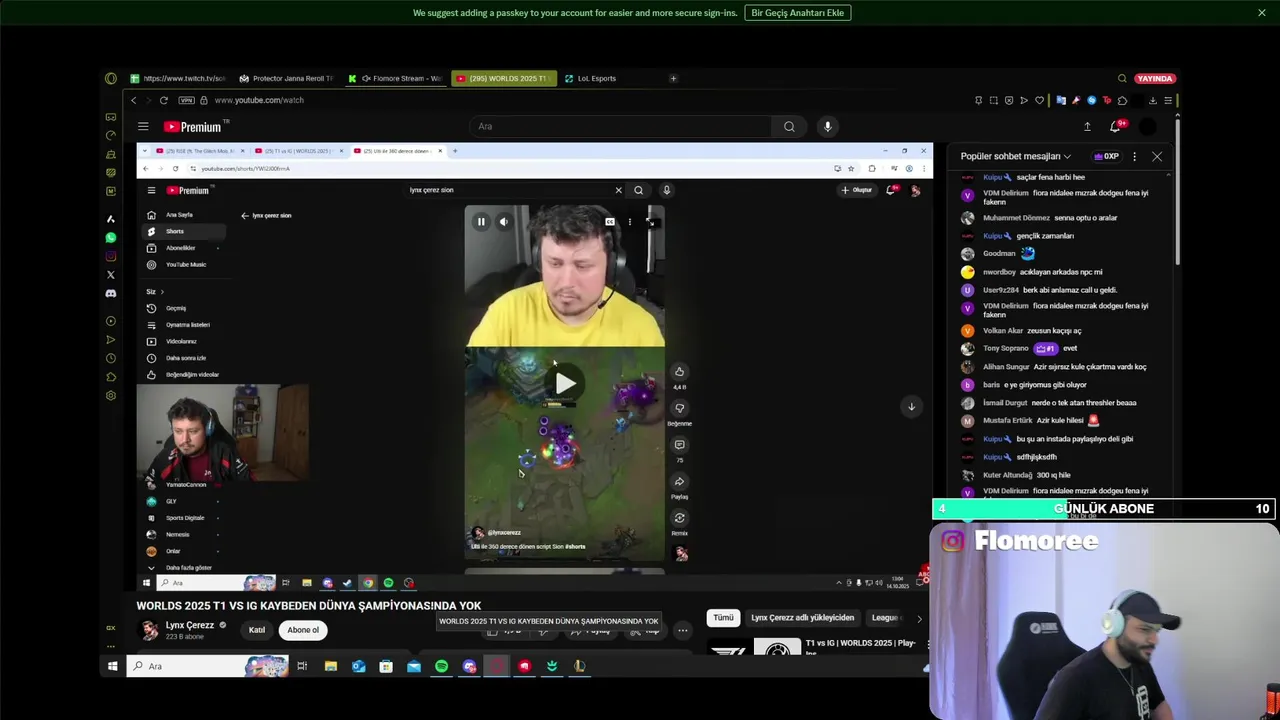Click the Katıl join button
The image size is (1280, 720).
click(257, 630)
